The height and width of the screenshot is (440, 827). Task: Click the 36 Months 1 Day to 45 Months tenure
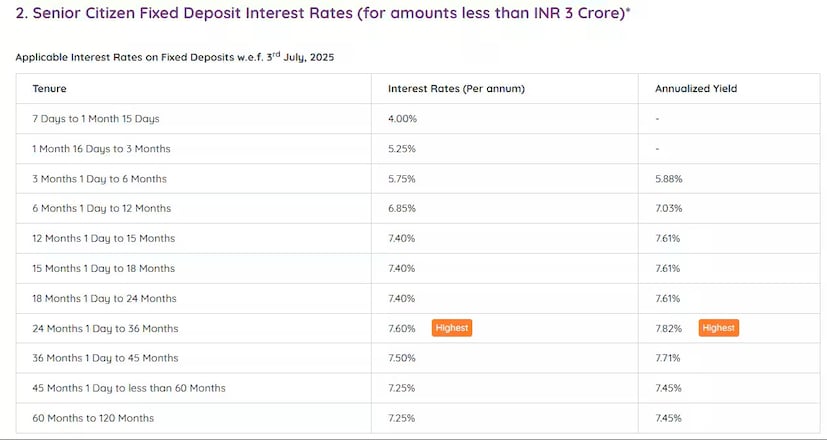point(106,358)
